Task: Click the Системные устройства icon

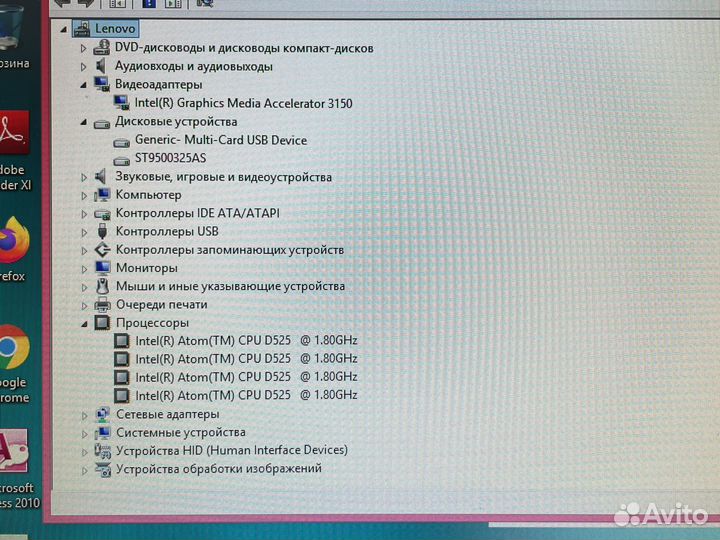Action: point(102,433)
